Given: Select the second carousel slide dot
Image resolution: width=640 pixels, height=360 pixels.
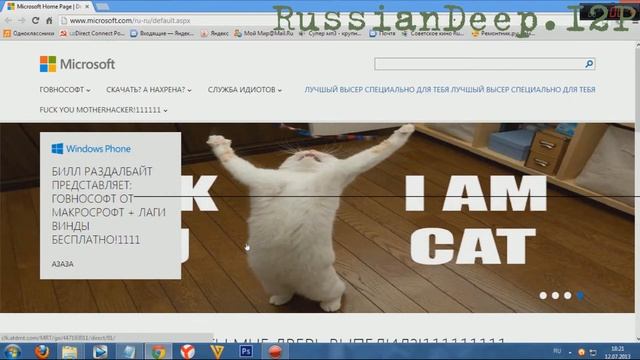Looking at the screenshot, I should click(x=555, y=296).
